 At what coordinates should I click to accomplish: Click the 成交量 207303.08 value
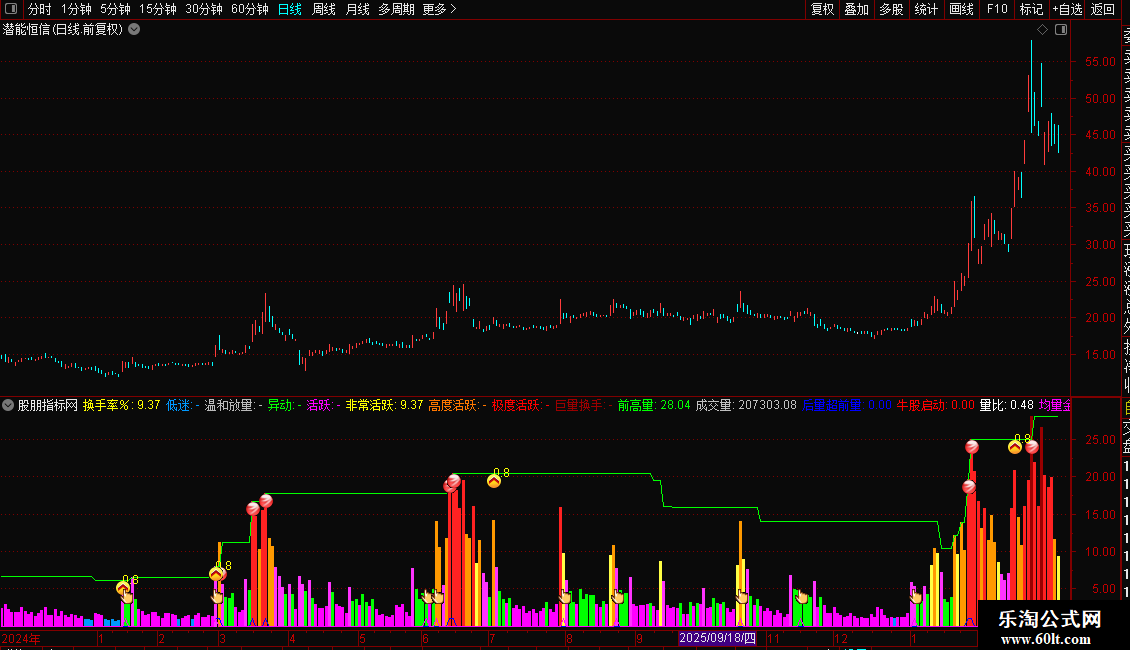[746, 405]
